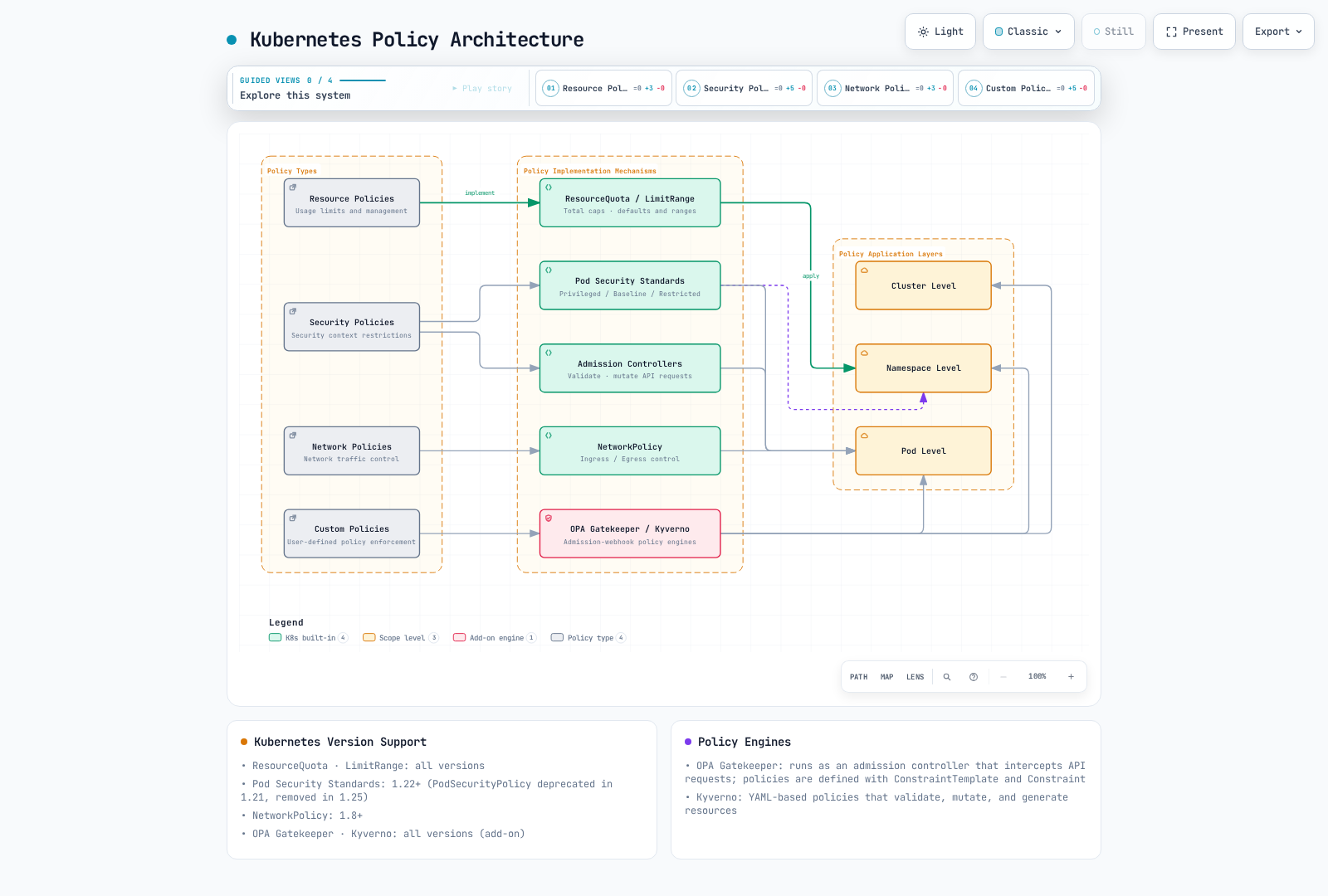The height and width of the screenshot is (896, 1328).
Task: Select the Pod Security Standards node
Action: [630, 286]
